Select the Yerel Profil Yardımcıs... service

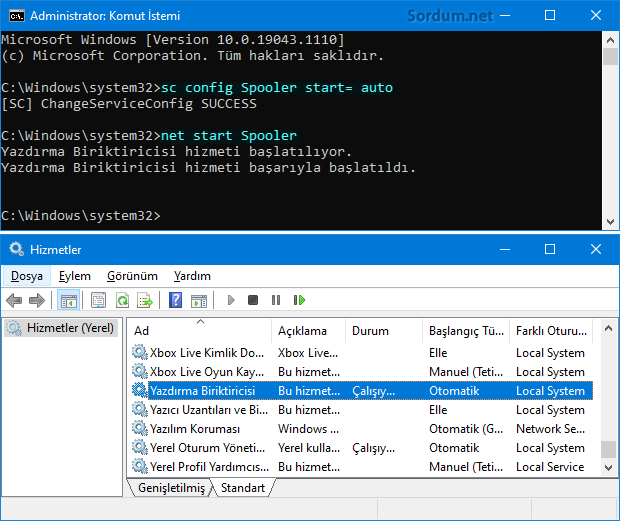tap(362, 467)
